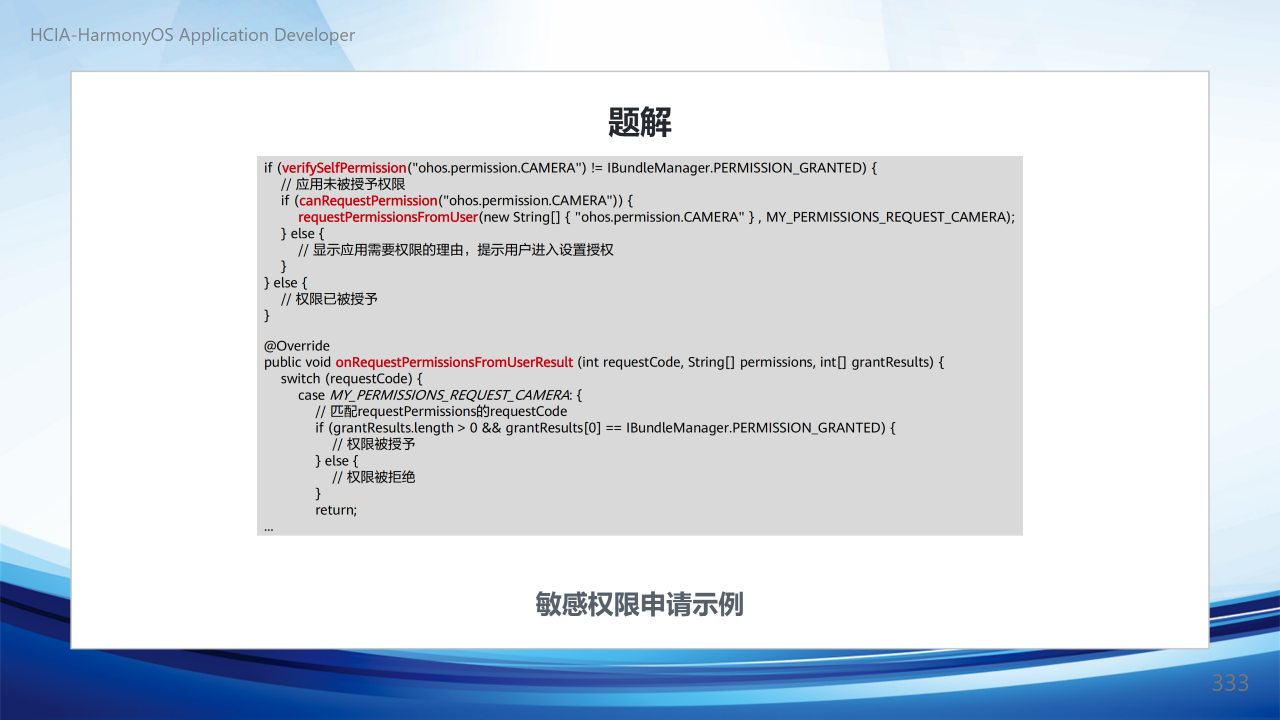Image resolution: width=1280 pixels, height=720 pixels.
Task: Click the page number 333
Action: coord(1231,683)
